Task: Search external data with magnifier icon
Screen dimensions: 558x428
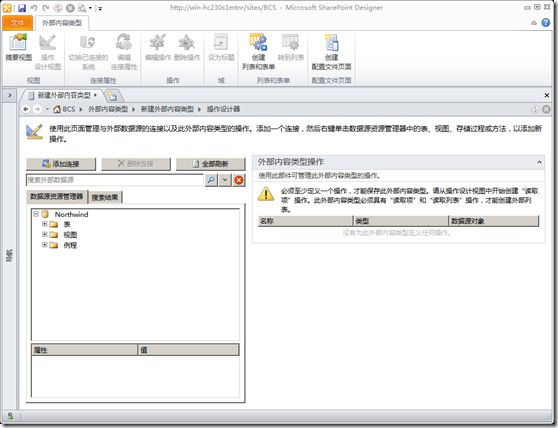Action: (211, 180)
